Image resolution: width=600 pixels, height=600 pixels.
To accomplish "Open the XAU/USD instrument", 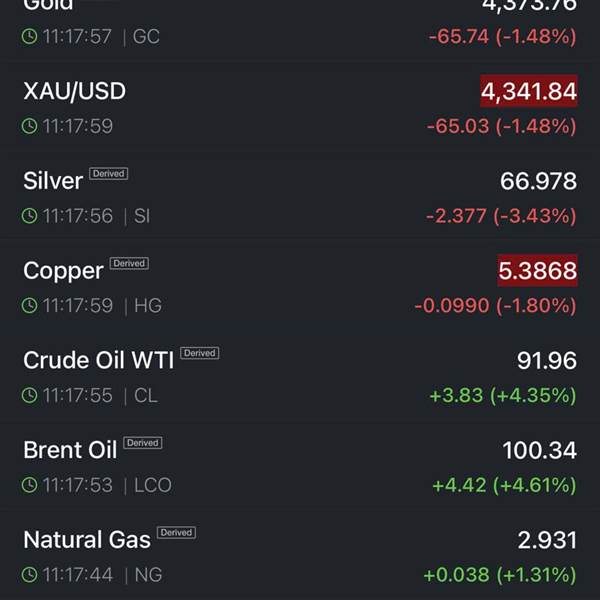I will (74, 91).
